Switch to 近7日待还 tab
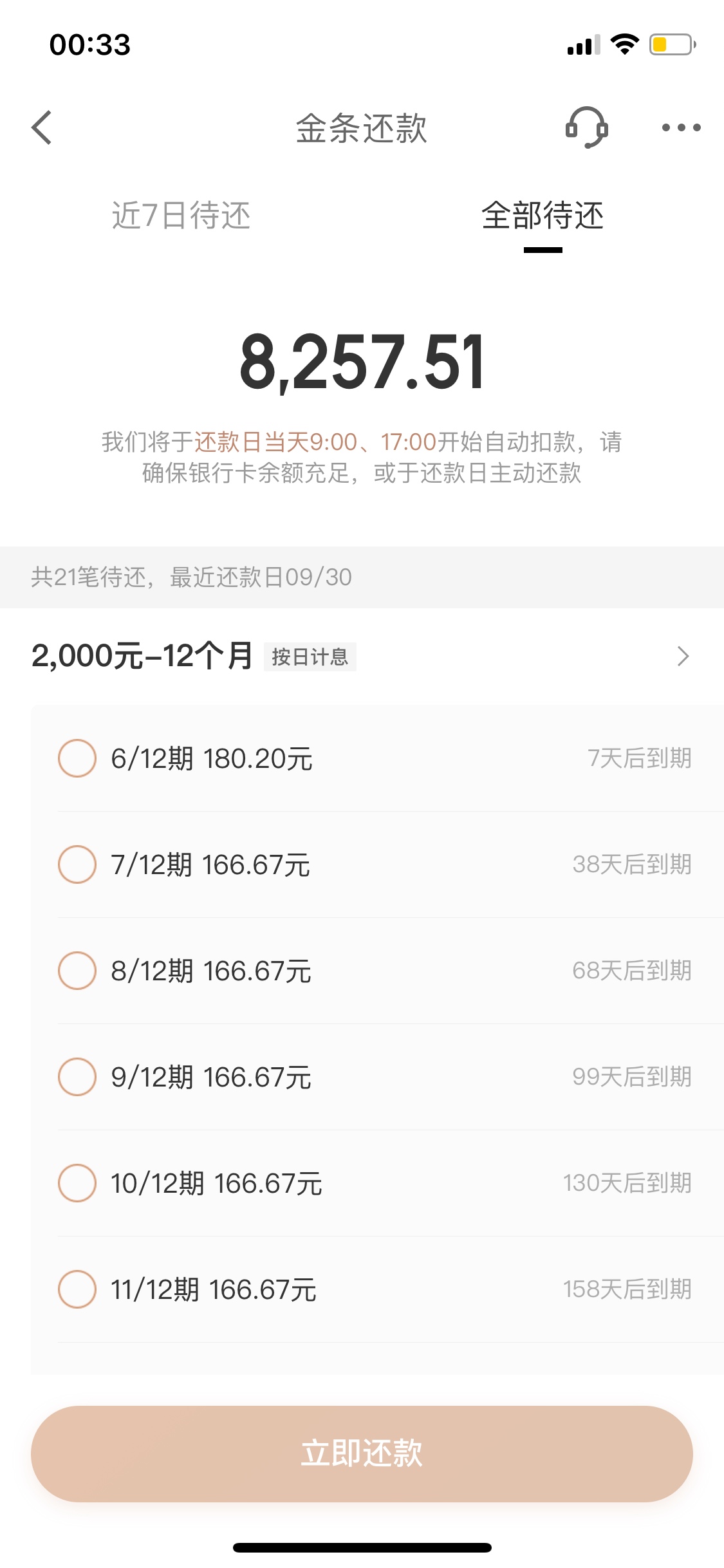This screenshot has height=1568, width=724. pyautogui.click(x=181, y=216)
